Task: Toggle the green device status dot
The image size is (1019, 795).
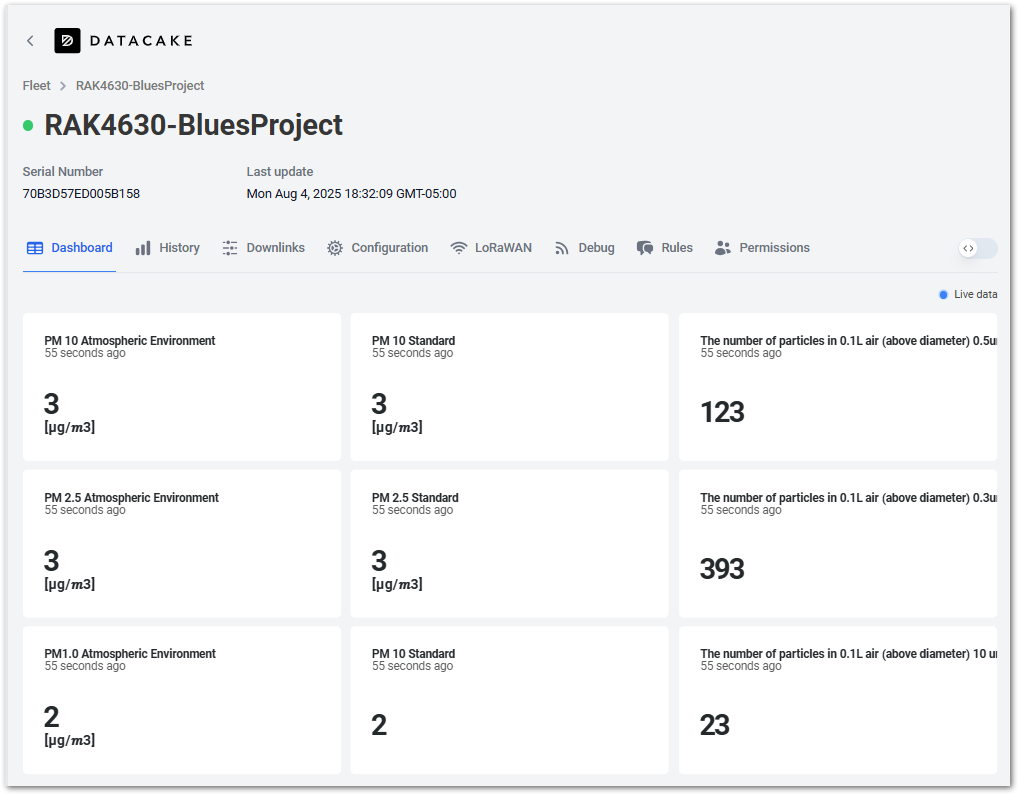Action: pyautogui.click(x=28, y=127)
